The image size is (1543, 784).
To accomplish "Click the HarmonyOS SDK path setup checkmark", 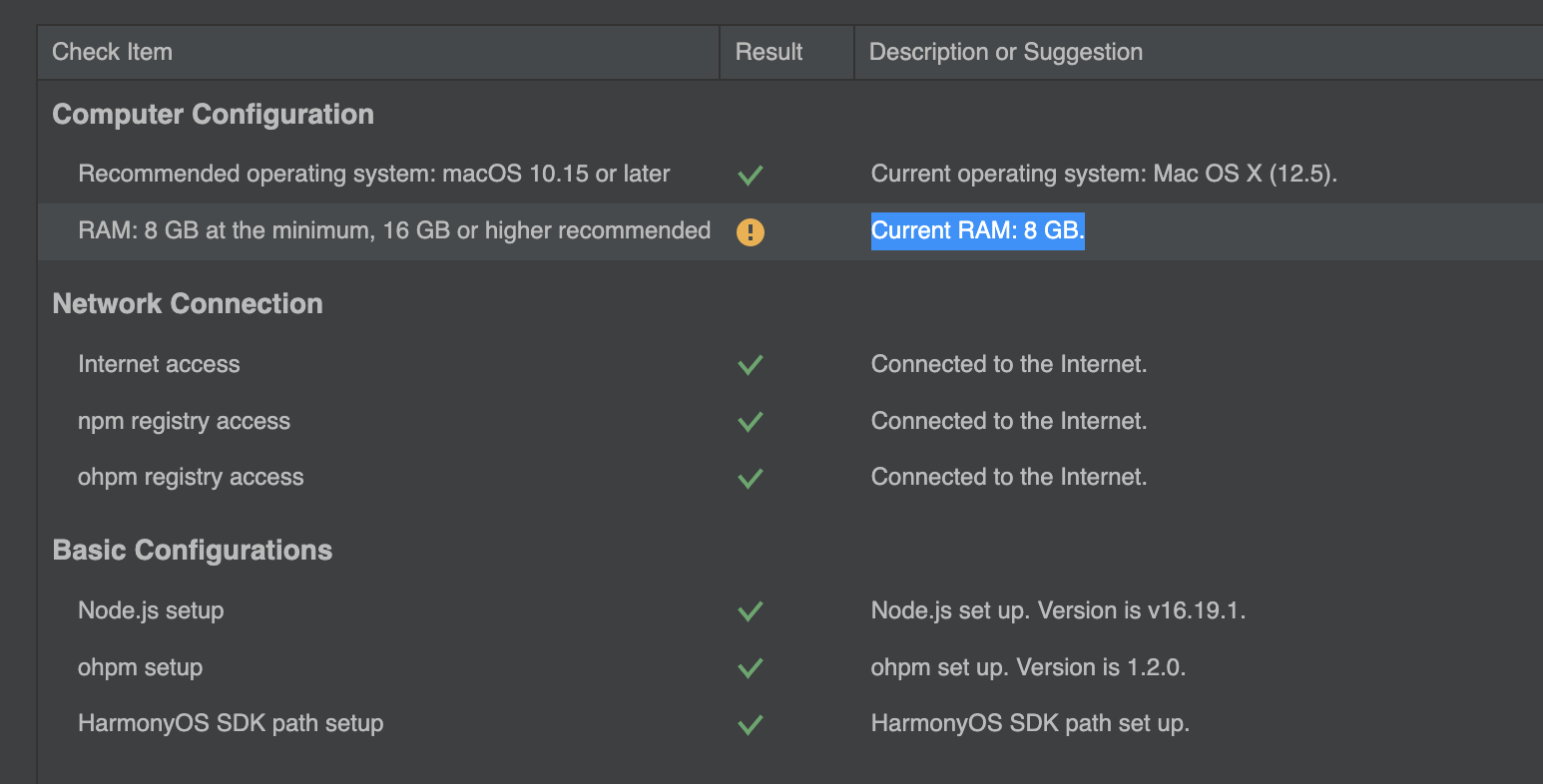I will [x=750, y=725].
